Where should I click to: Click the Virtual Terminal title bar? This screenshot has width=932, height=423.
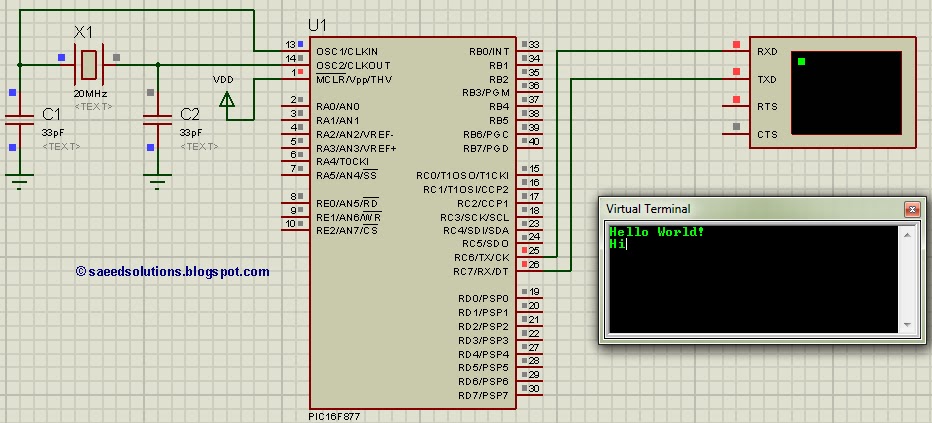click(754, 209)
